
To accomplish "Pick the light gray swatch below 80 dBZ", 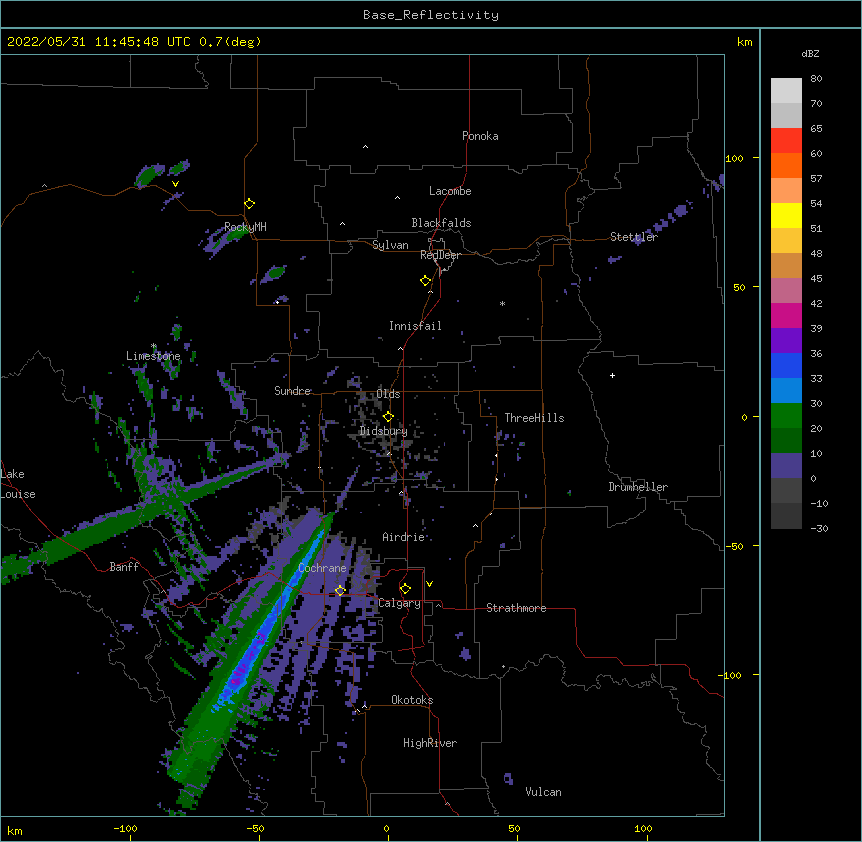I will pyautogui.click(x=786, y=91).
